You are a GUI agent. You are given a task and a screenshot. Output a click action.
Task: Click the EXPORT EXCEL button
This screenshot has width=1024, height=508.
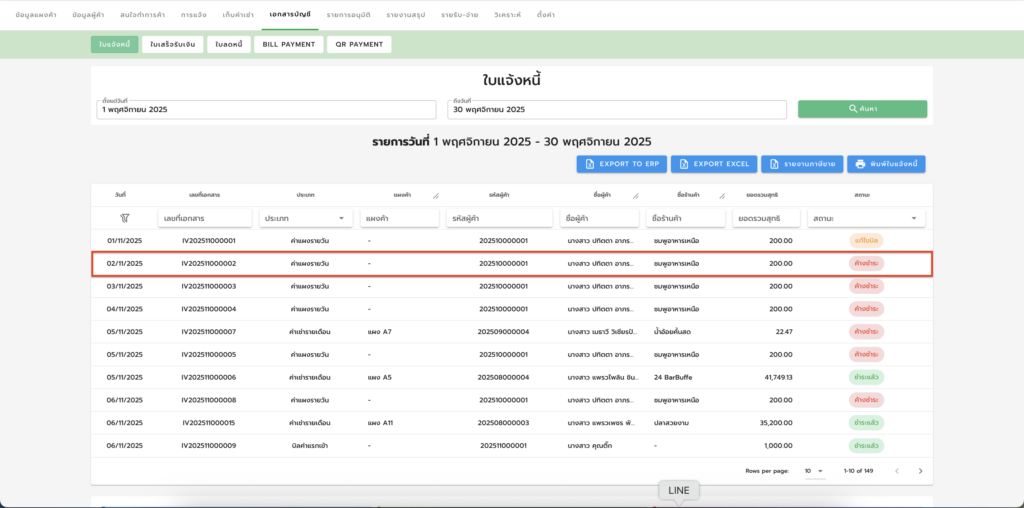point(714,164)
